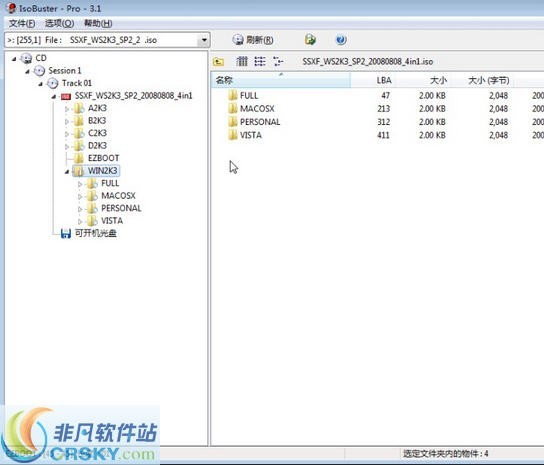Select the FULL folder in file list
The image size is (544, 465).
[x=249, y=95]
